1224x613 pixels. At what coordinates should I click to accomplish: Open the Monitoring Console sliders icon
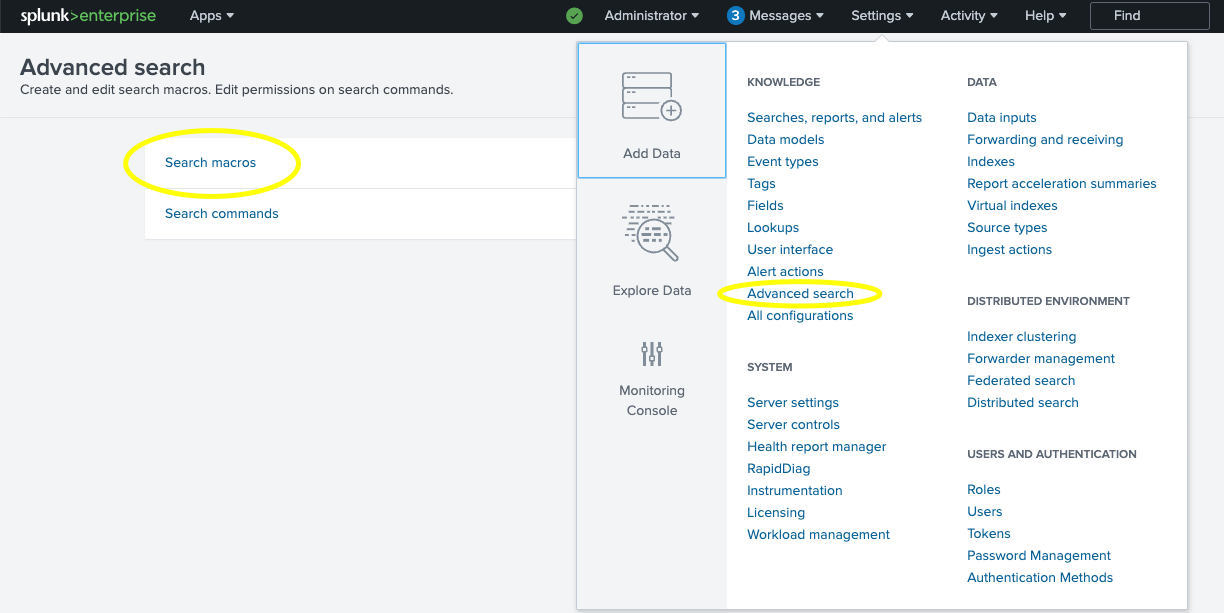point(652,353)
